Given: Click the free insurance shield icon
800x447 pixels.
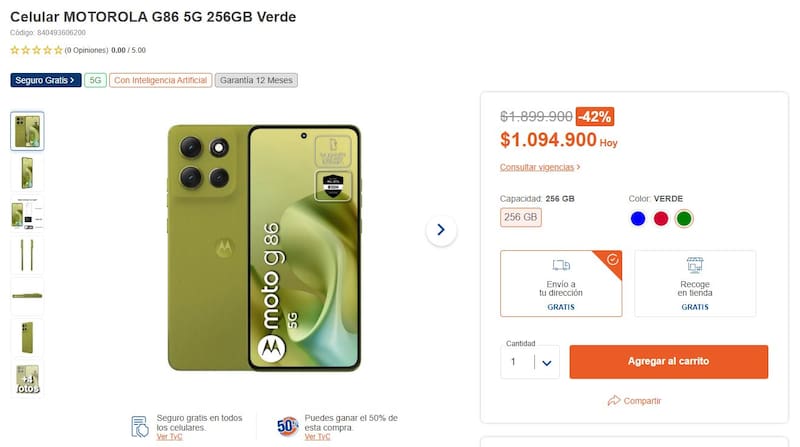Looking at the screenshot, I should [x=141, y=426].
